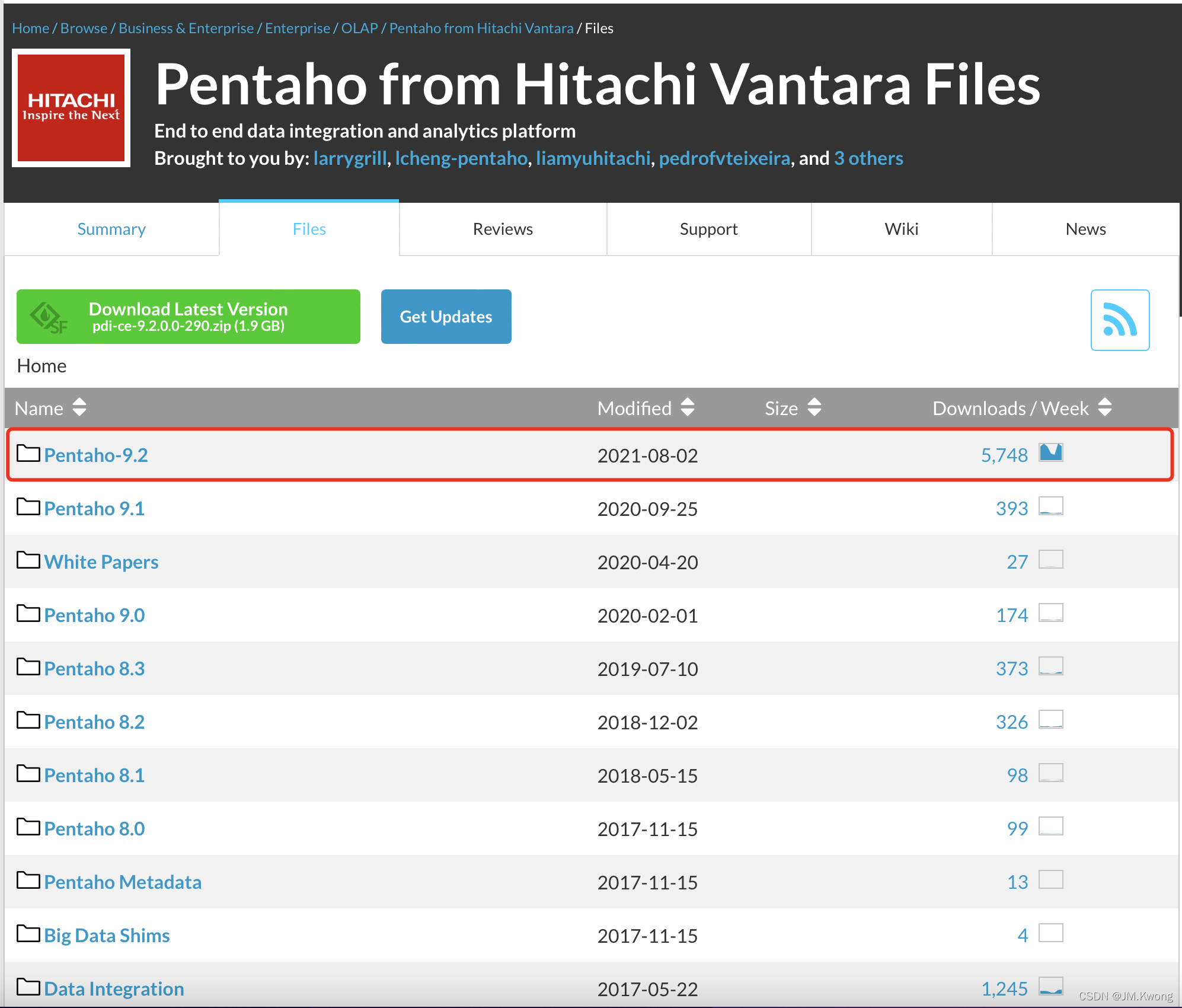Click the Business & Enterprise breadcrumb

tap(186, 28)
